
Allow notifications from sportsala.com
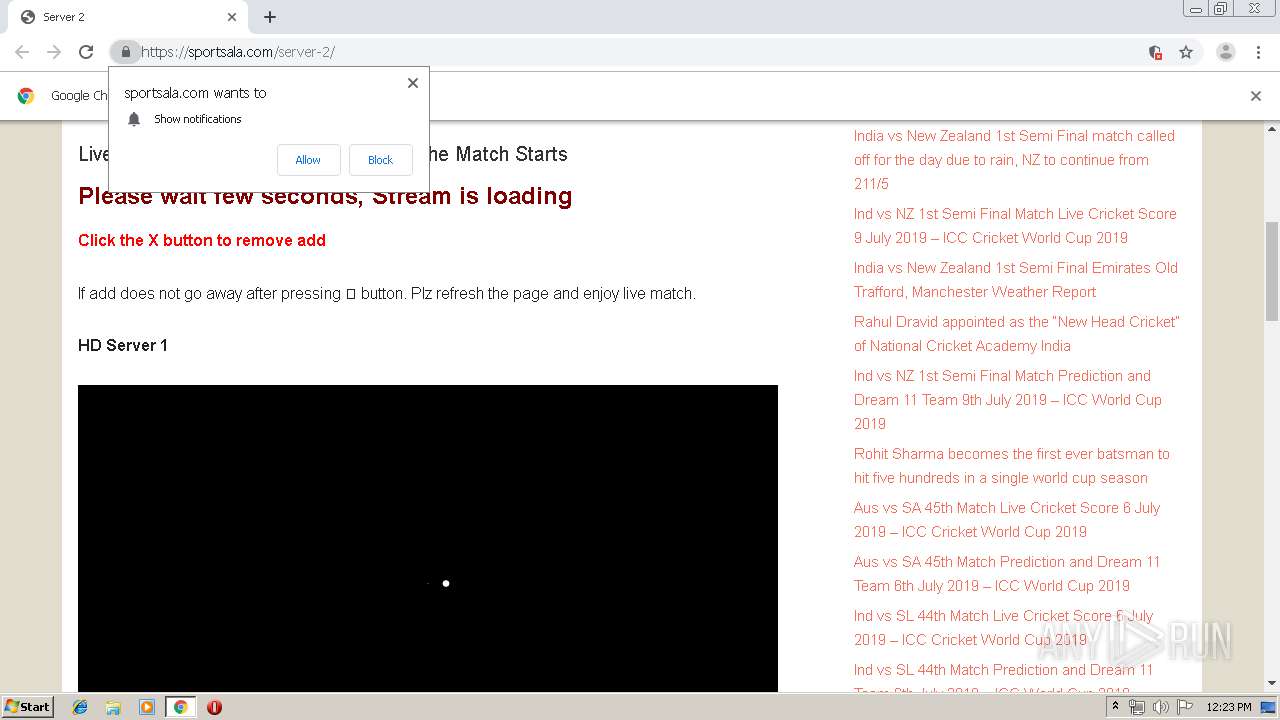coord(308,160)
